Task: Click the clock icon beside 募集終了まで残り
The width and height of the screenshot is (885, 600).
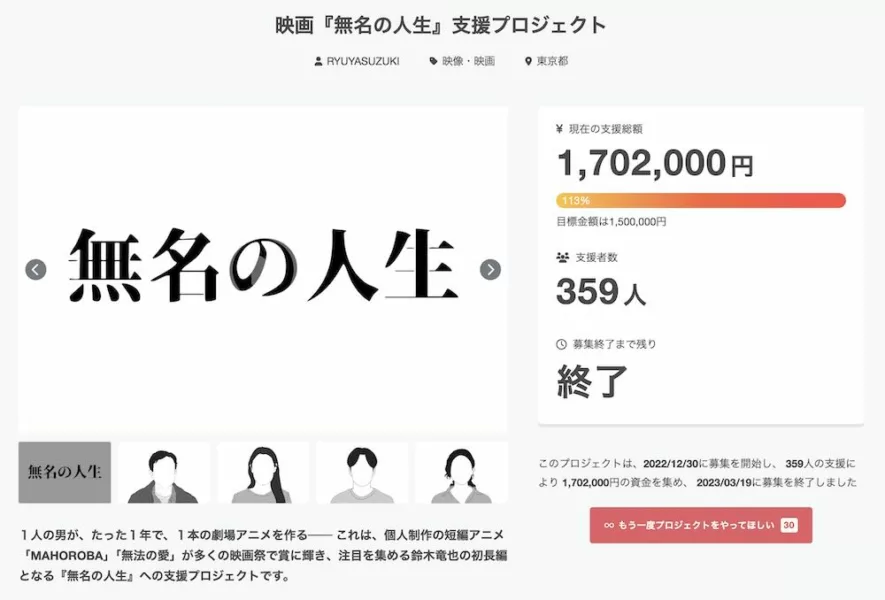Action: pyautogui.click(x=561, y=344)
